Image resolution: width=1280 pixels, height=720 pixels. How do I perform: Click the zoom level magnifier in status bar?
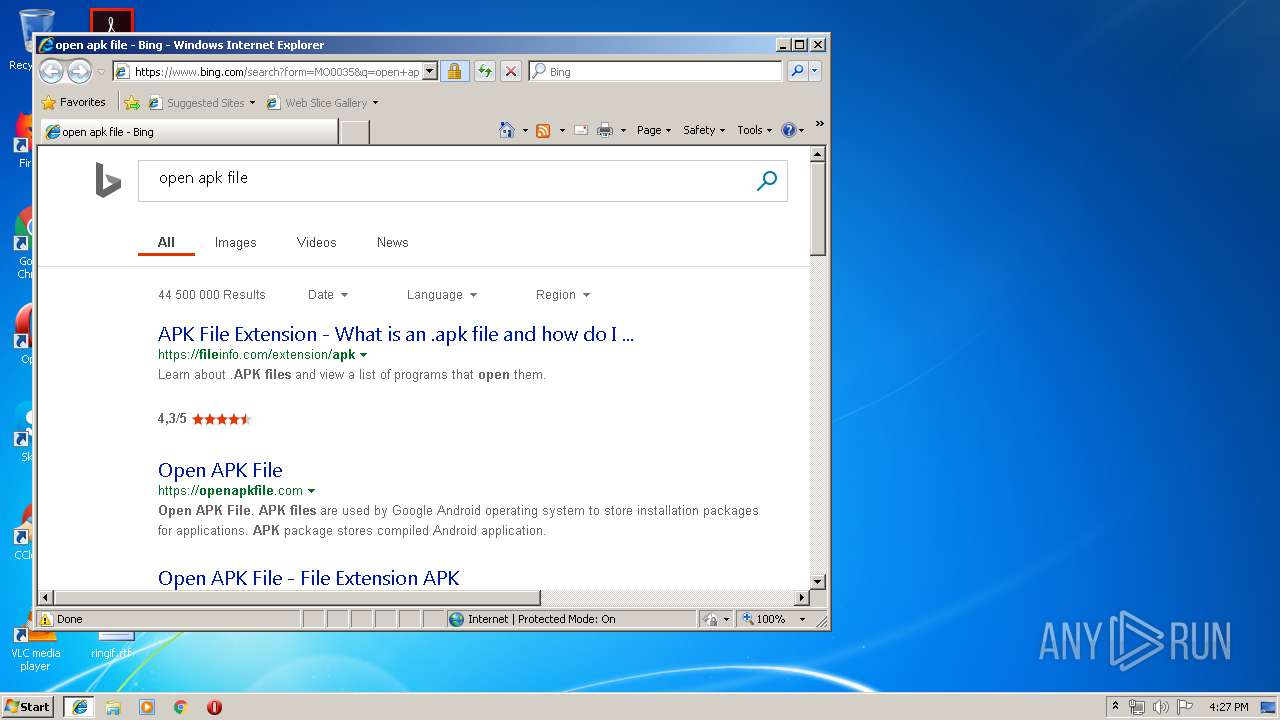click(x=747, y=619)
